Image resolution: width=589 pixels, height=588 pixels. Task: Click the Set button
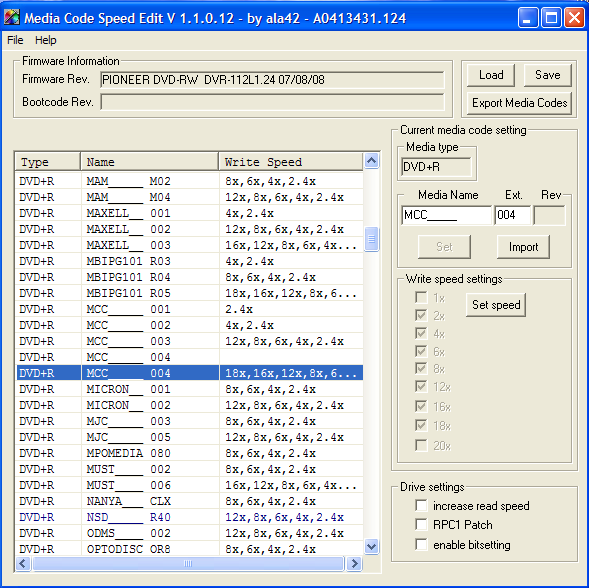point(444,247)
